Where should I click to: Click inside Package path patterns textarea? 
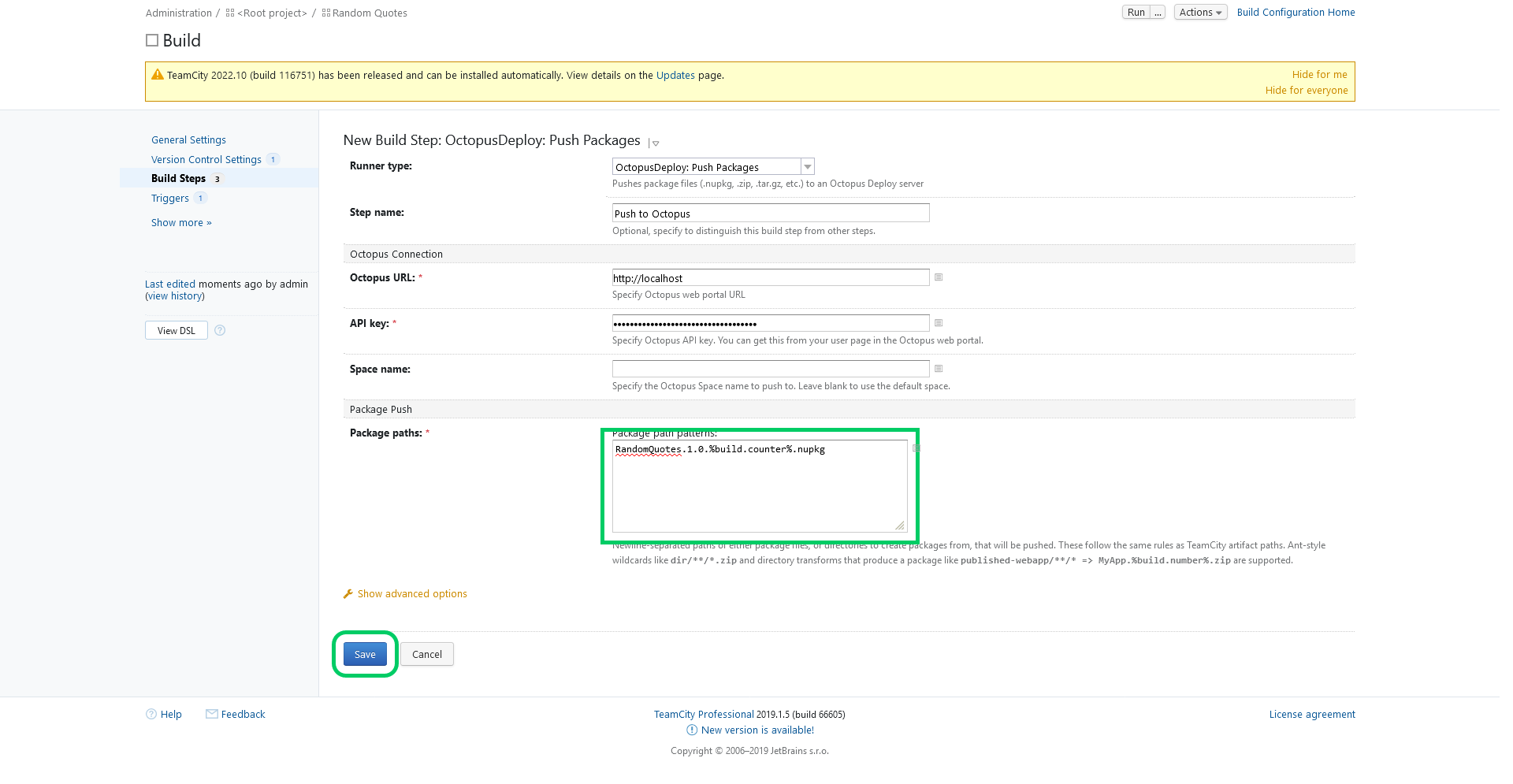pyautogui.click(x=760, y=486)
